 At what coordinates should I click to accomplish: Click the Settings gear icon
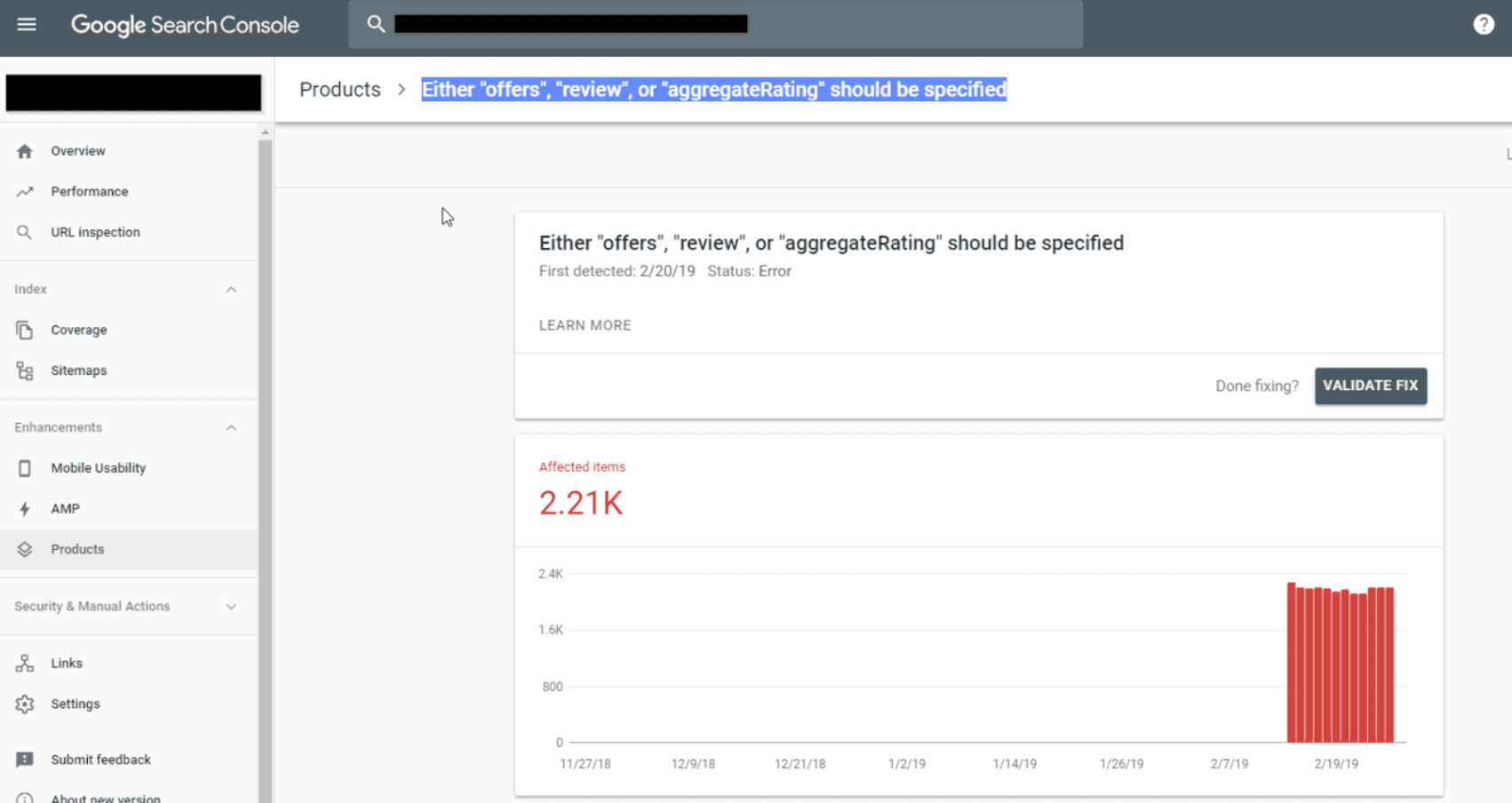pyautogui.click(x=25, y=704)
